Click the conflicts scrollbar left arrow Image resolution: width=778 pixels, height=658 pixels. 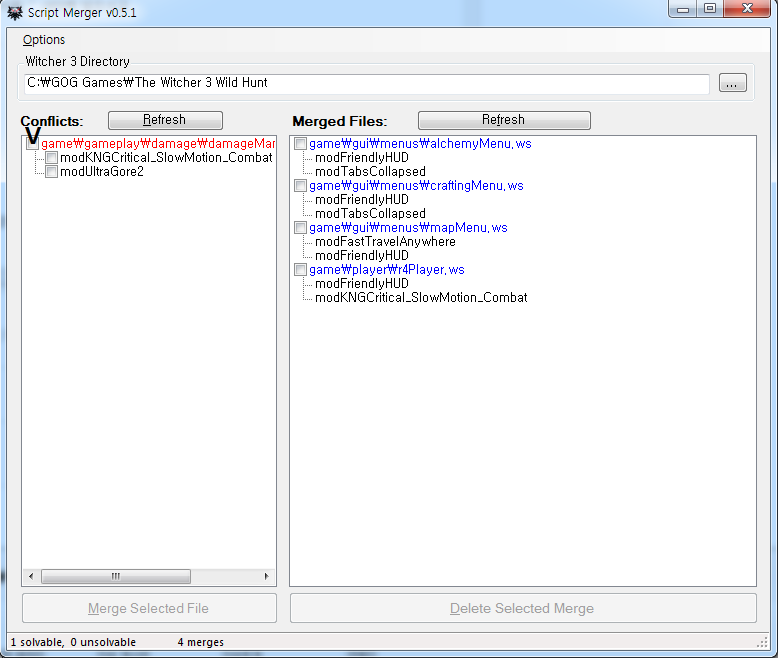coord(31,577)
